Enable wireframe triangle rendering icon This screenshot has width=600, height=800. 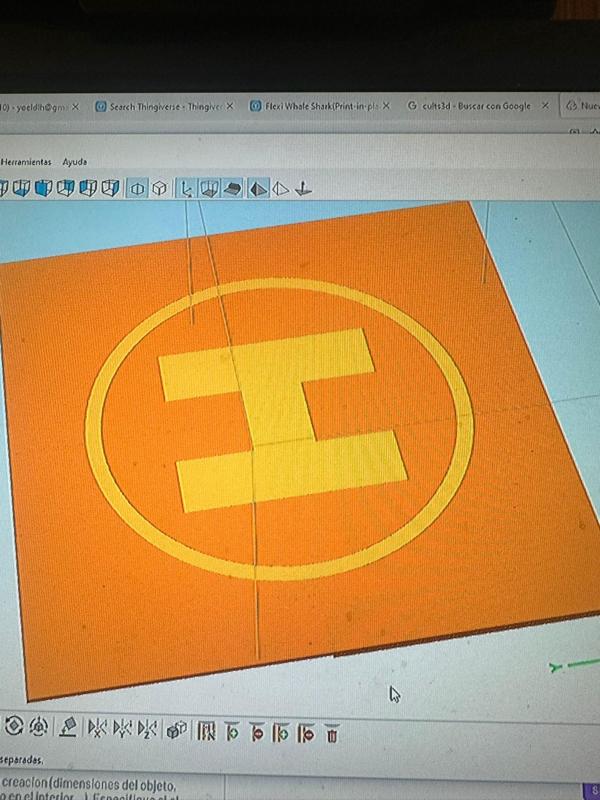tap(280, 189)
